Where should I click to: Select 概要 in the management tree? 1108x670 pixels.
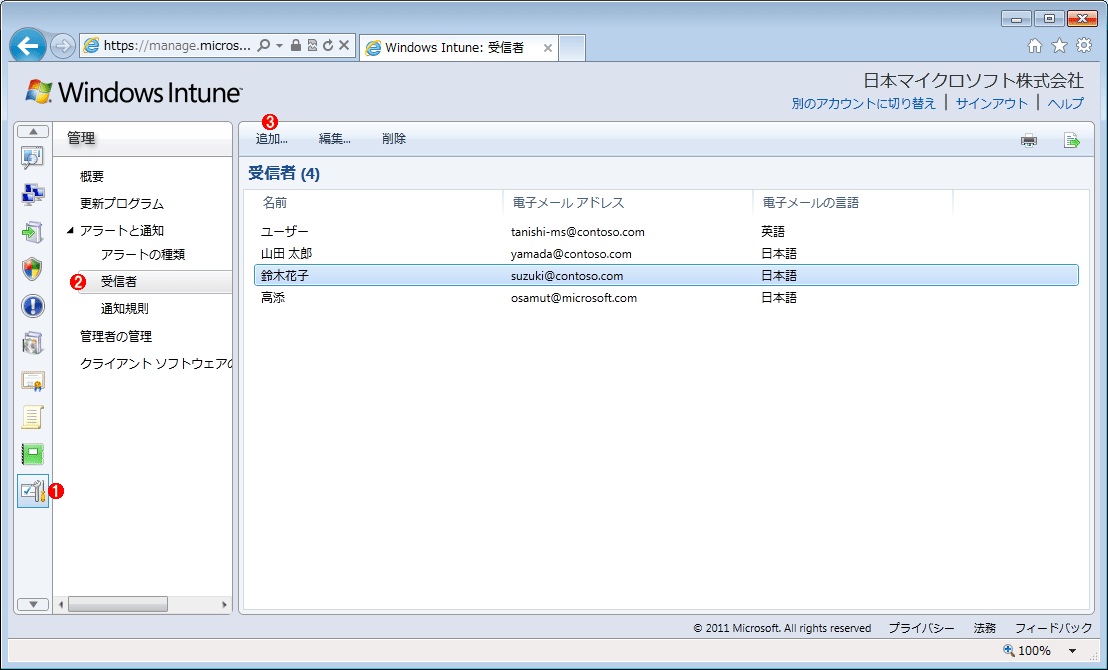[92, 177]
